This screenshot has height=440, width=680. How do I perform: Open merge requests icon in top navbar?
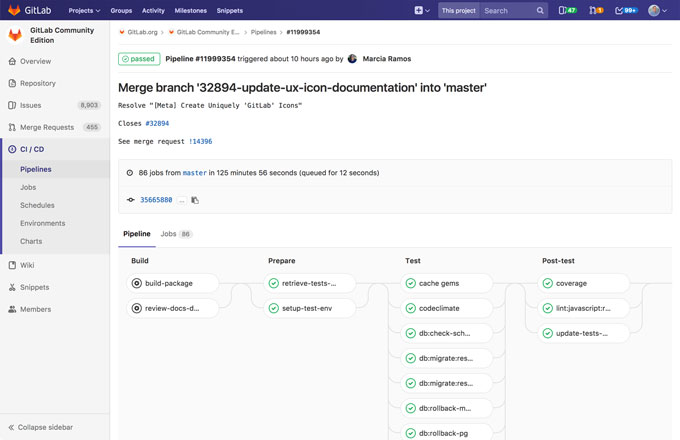[x=596, y=10]
